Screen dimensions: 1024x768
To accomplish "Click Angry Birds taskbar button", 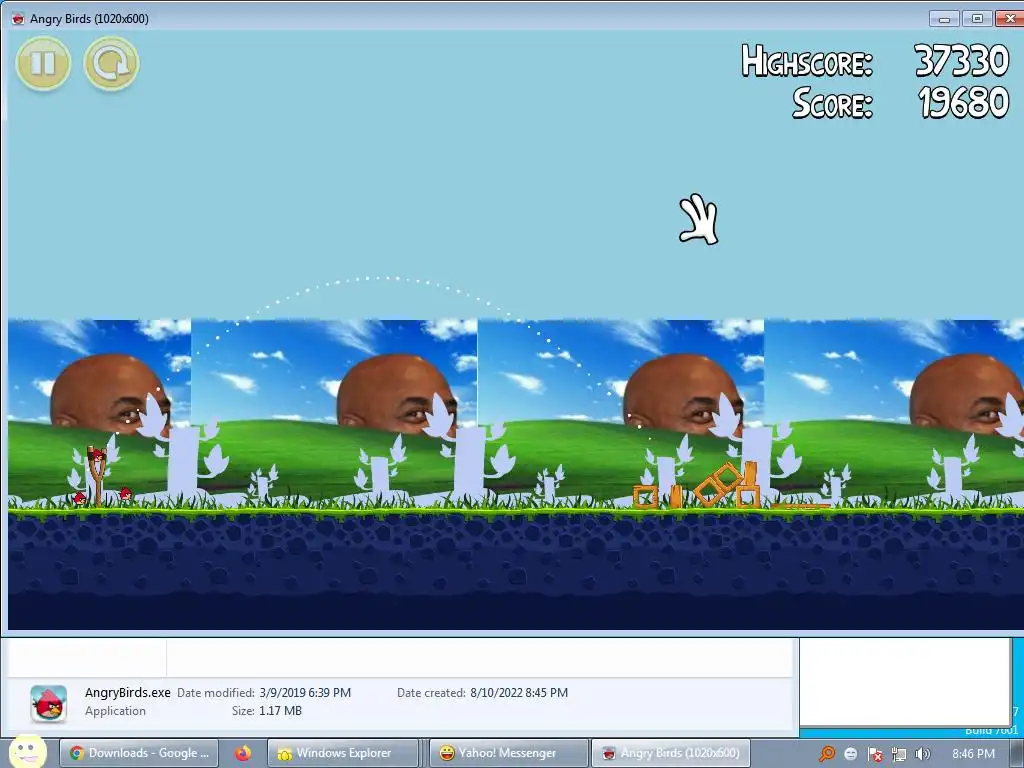I will (671, 753).
